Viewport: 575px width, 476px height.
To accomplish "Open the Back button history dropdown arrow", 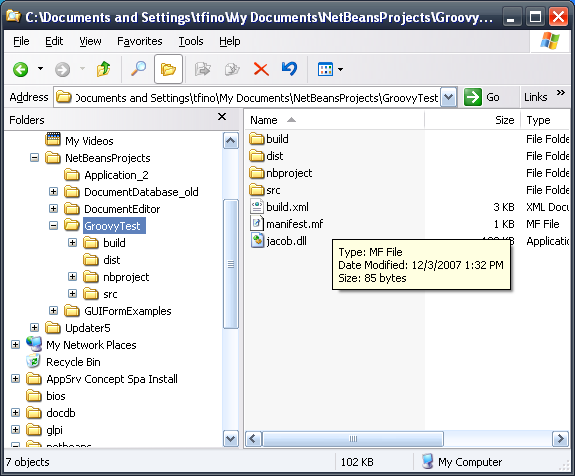I will [x=40, y=69].
